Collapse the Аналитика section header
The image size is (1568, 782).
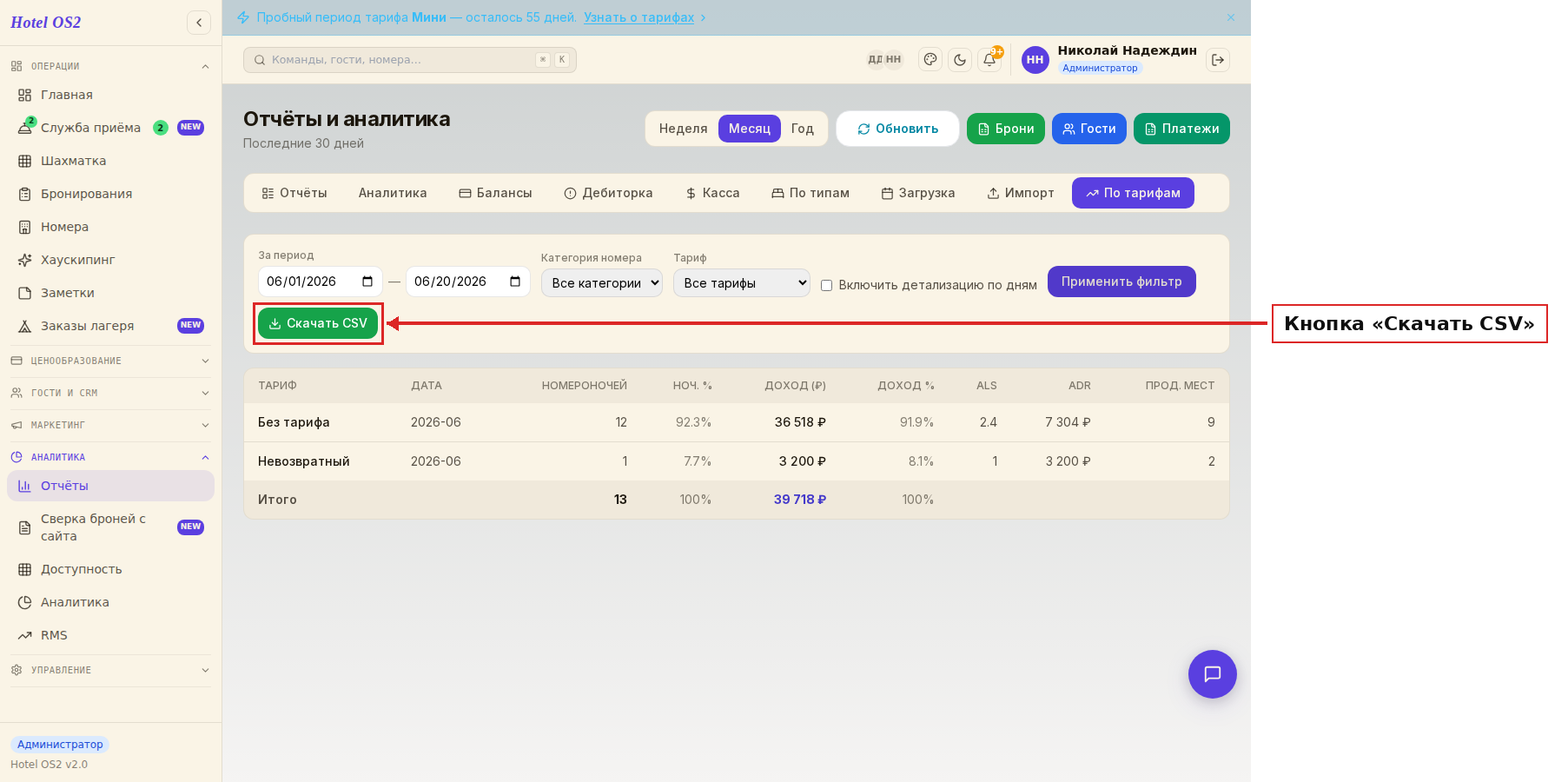[110, 457]
